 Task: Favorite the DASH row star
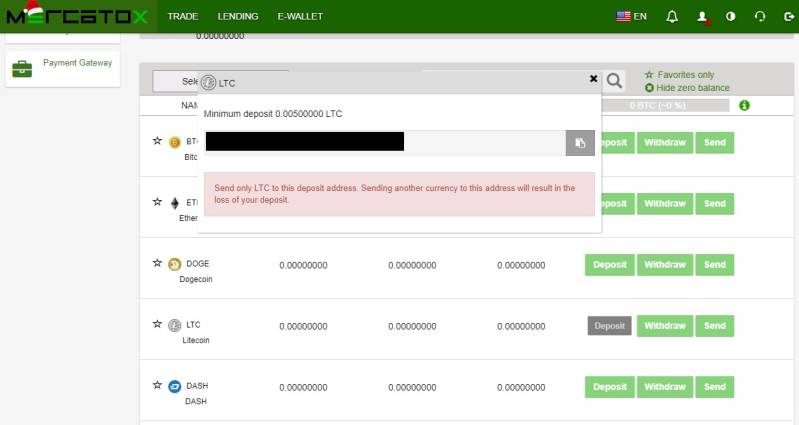157,385
